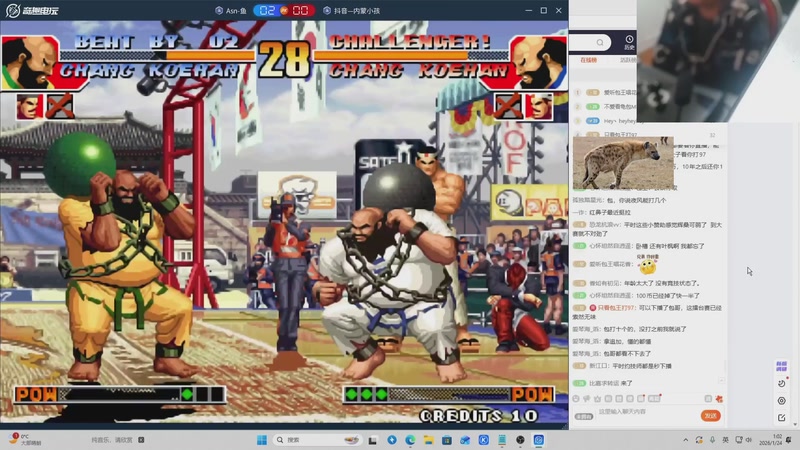
Task: Show hidden icons in system tray
Action: coord(686,440)
